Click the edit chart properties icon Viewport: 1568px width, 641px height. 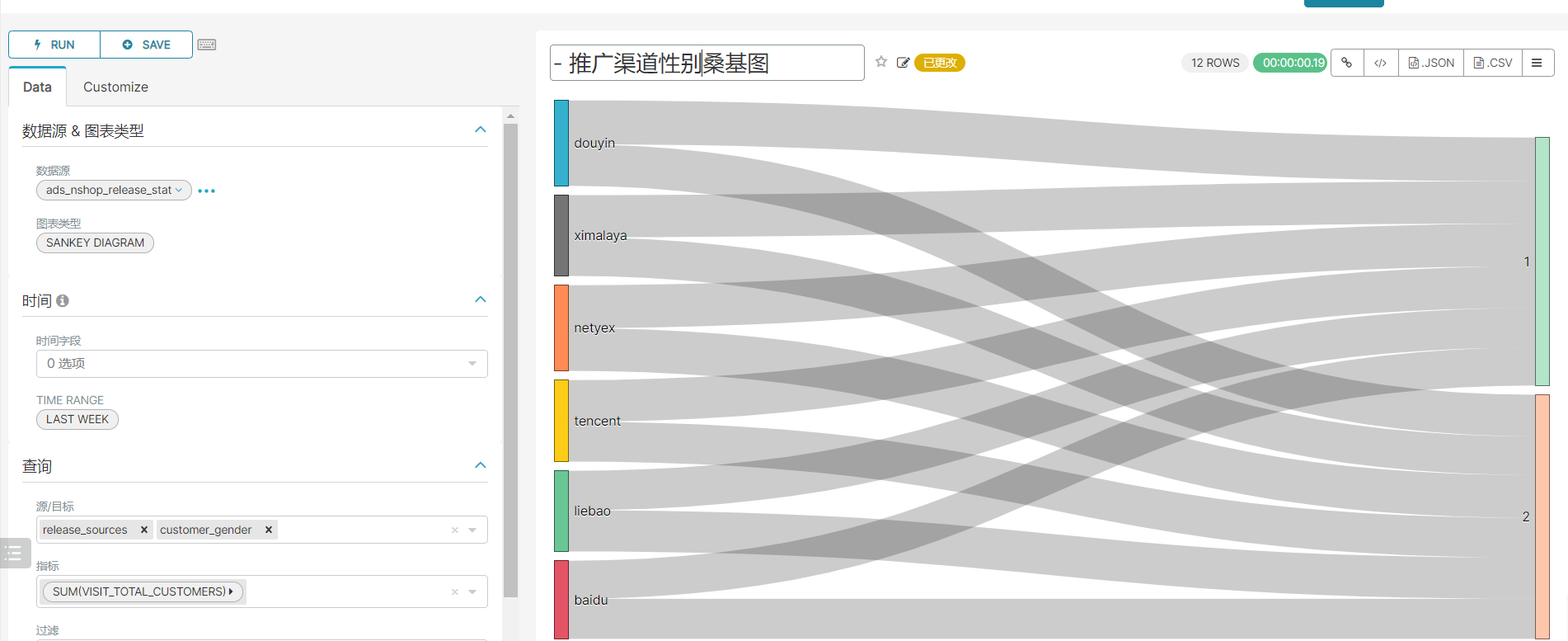pos(903,63)
